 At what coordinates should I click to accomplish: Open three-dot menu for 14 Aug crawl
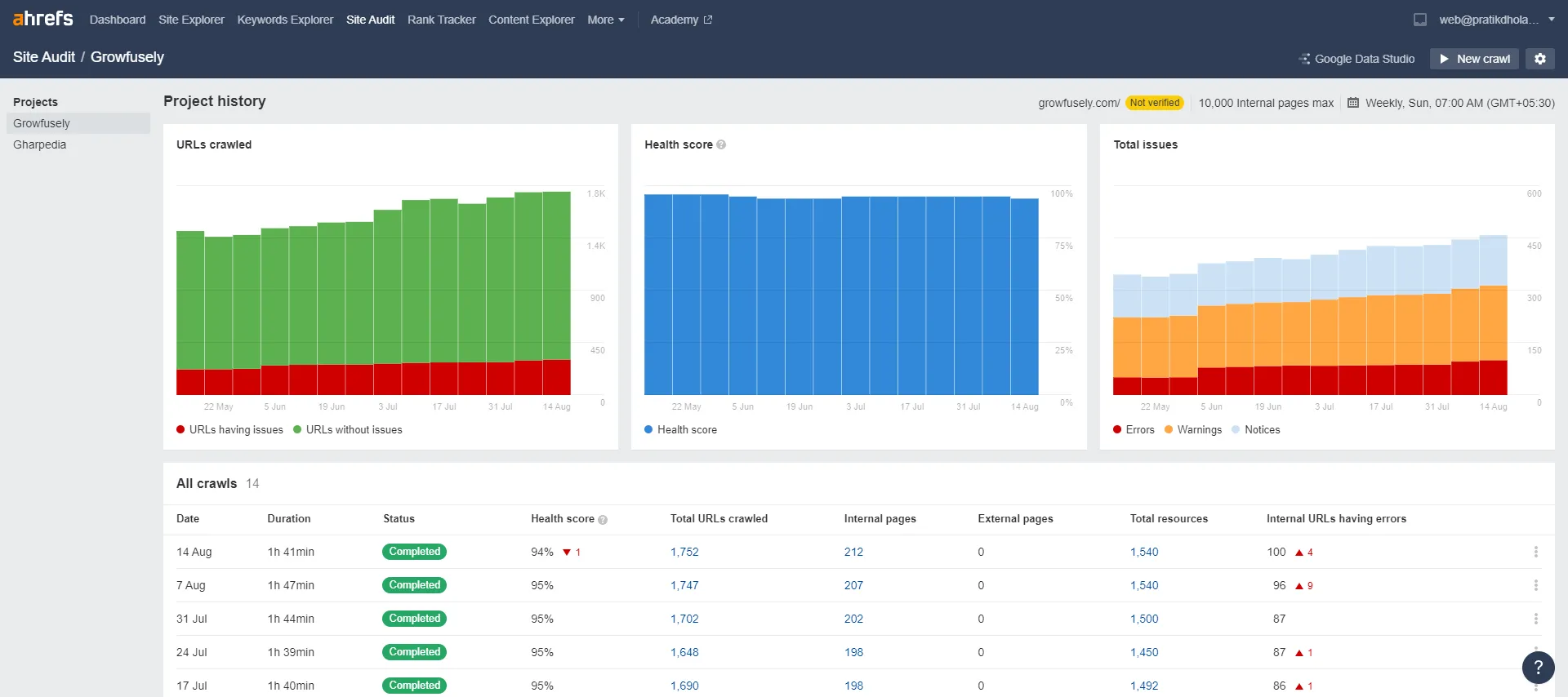click(x=1535, y=553)
